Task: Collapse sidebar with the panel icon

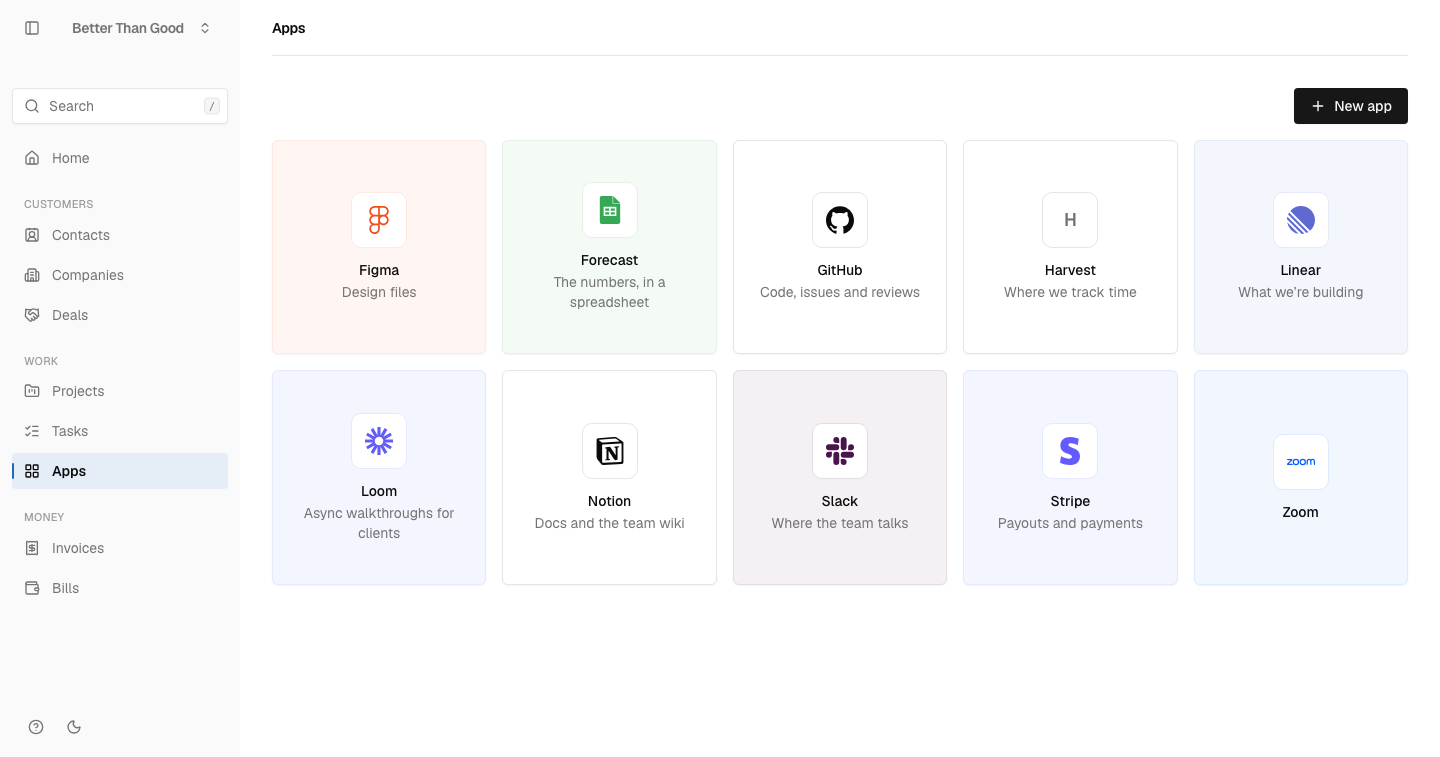Action: click(x=32, y=28)
